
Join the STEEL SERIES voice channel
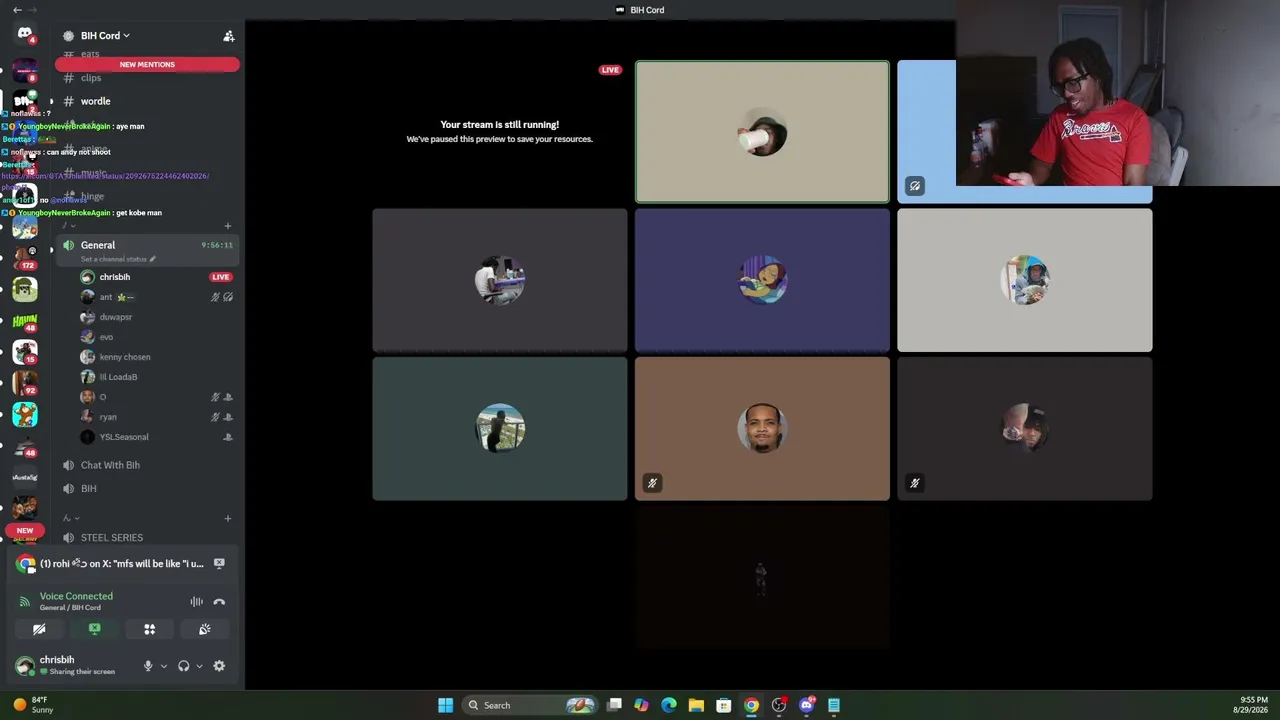[x=147, y=538]
